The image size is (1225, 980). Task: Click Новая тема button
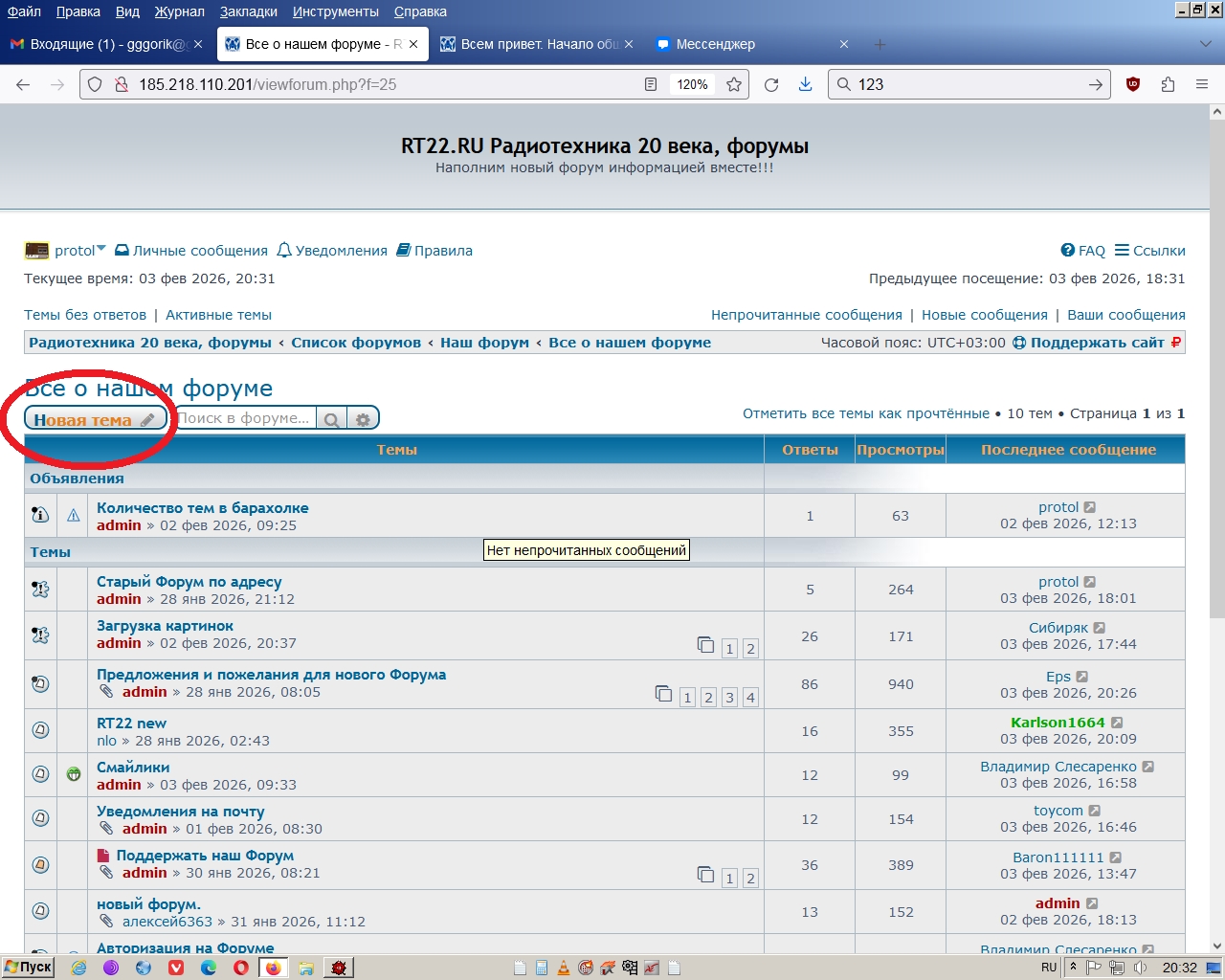tap(95, 419)
